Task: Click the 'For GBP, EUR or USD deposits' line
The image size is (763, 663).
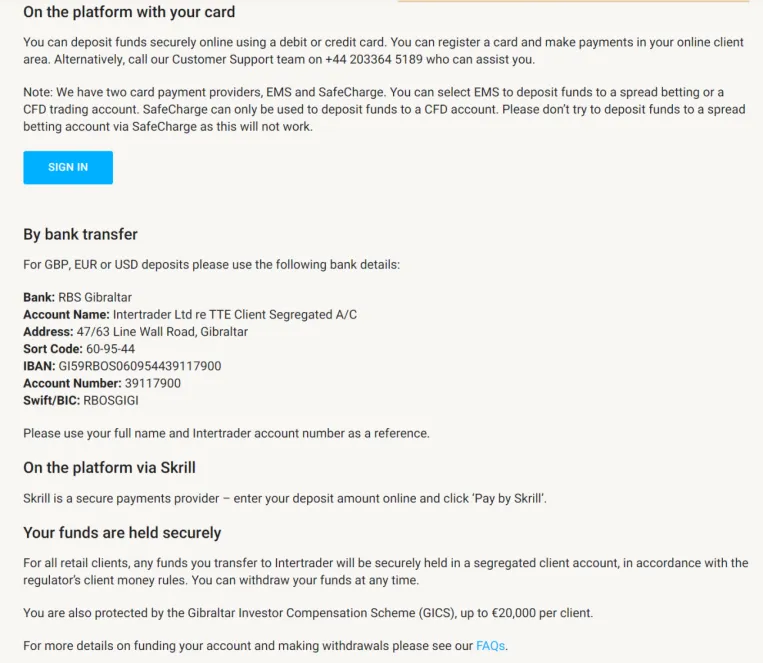Action: pyautogui.click(x=212, y=264)
